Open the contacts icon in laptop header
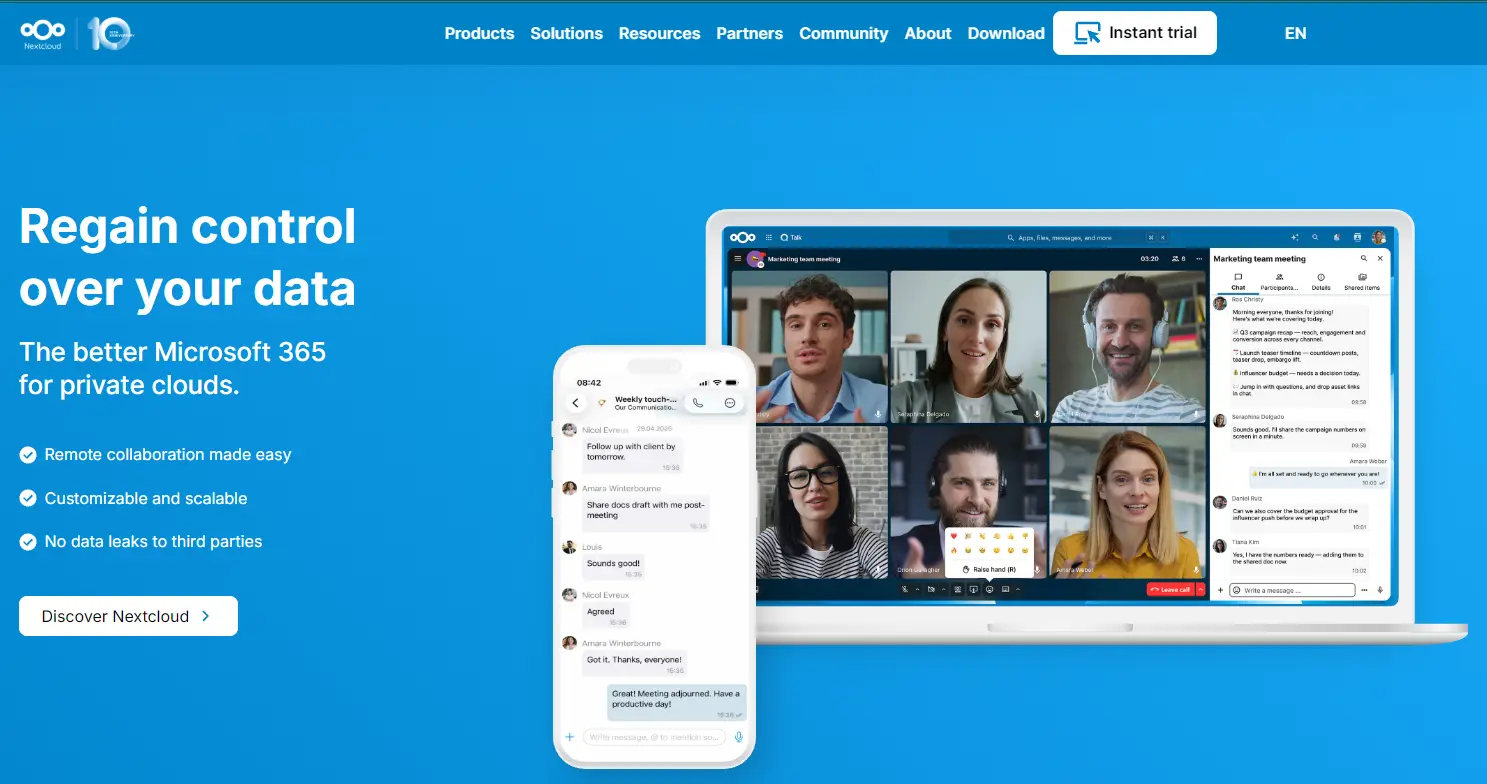Image resolution: width=1487 pixels, height=784 pixels. 1358,237
